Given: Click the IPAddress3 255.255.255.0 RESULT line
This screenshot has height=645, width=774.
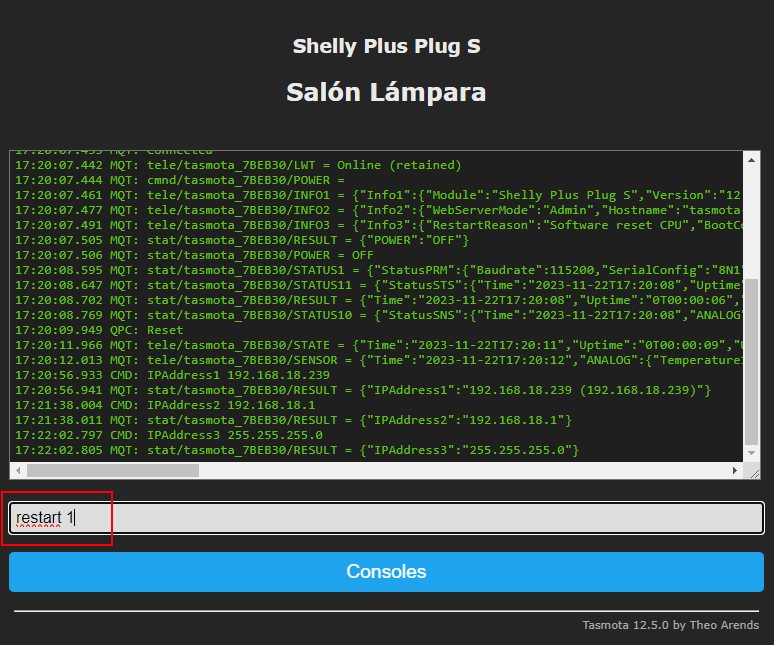Looking at the screenshot, I should pos(300,450).
